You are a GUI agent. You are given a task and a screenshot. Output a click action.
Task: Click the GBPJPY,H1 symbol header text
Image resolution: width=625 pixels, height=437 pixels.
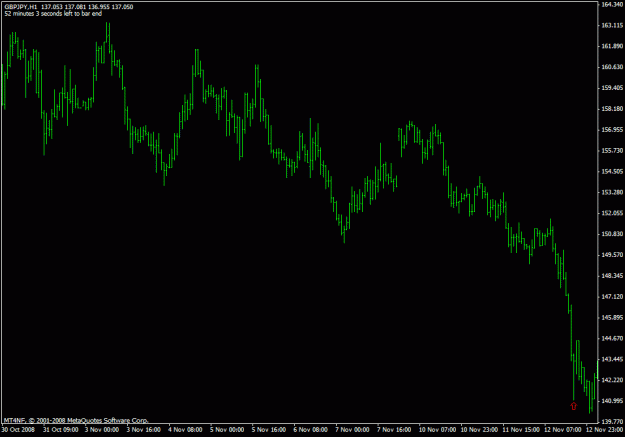coord(21,7)
